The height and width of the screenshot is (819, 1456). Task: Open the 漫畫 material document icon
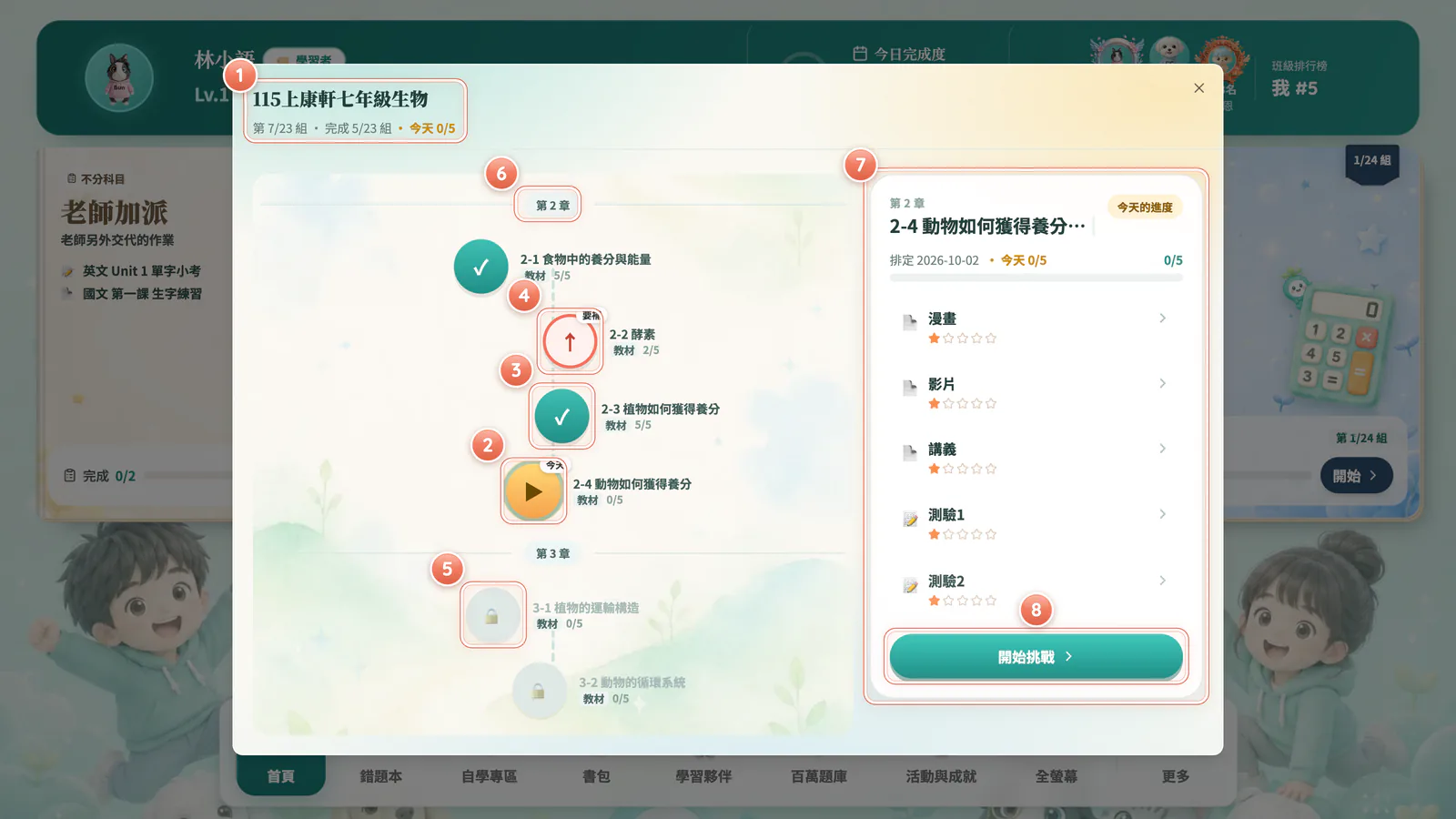click(910, 321)
